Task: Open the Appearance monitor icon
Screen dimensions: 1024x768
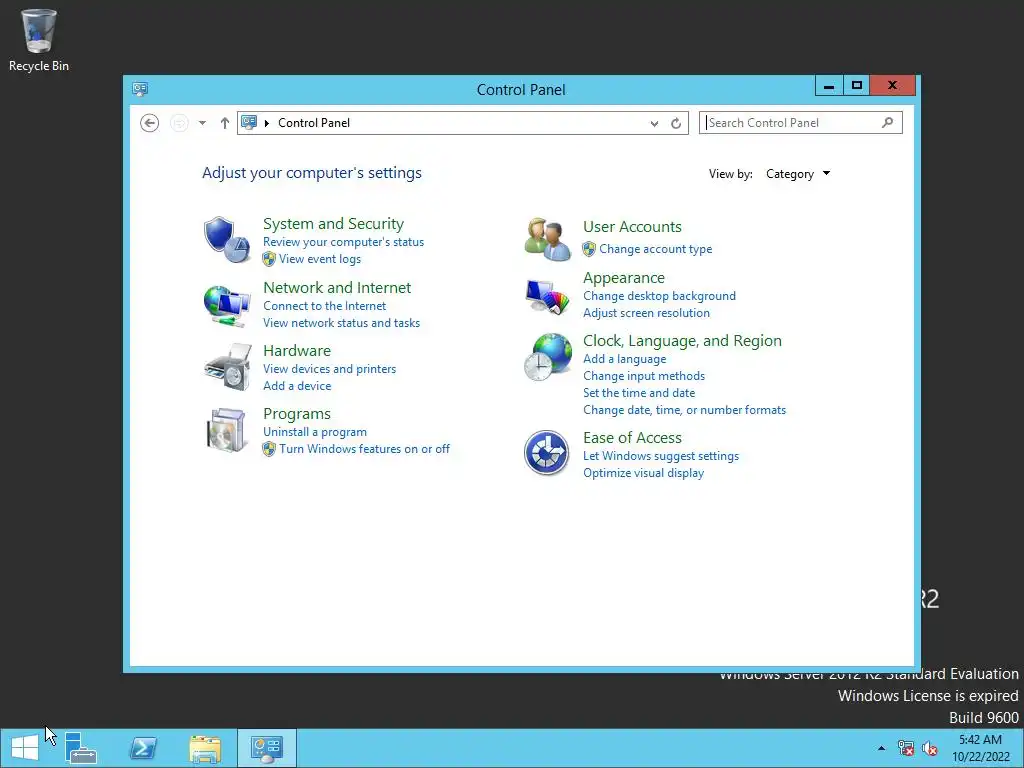Action: click(x=547, y=297)
